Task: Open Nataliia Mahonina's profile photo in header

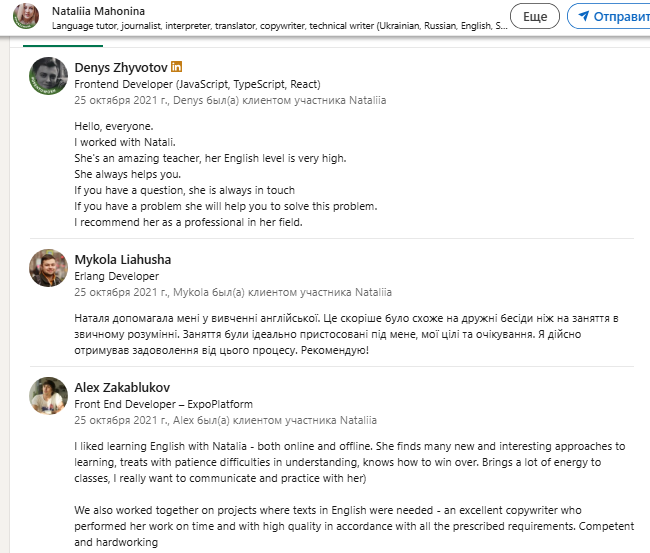Action: tap(26, 16)
